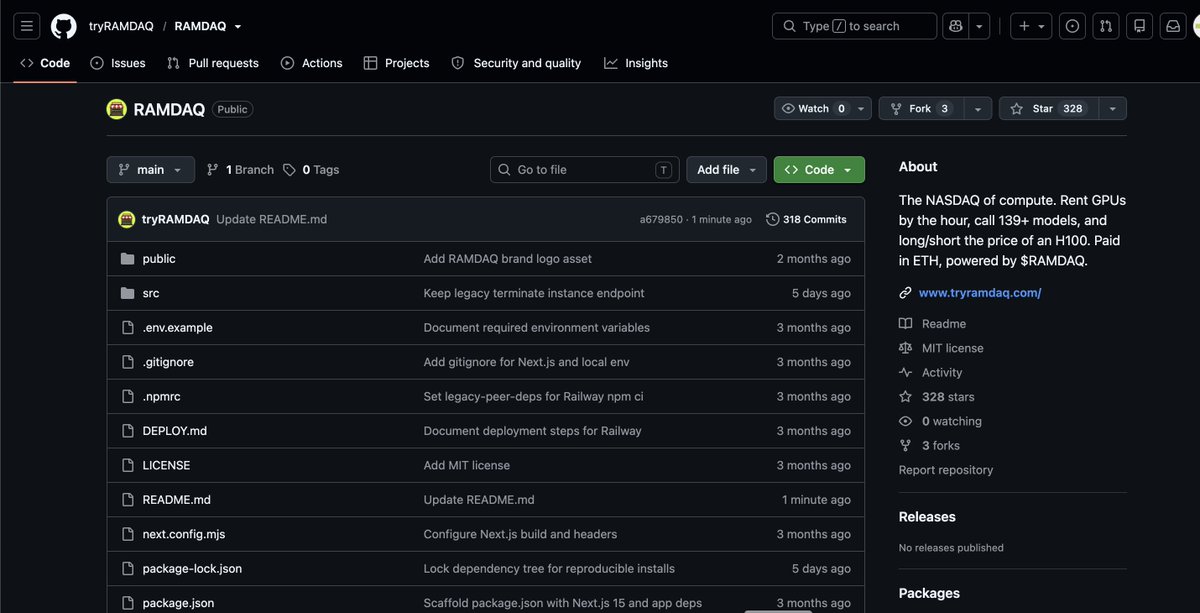Open the Insights tab
Viewport: 1200px width, 613px height.
[636, 63]
